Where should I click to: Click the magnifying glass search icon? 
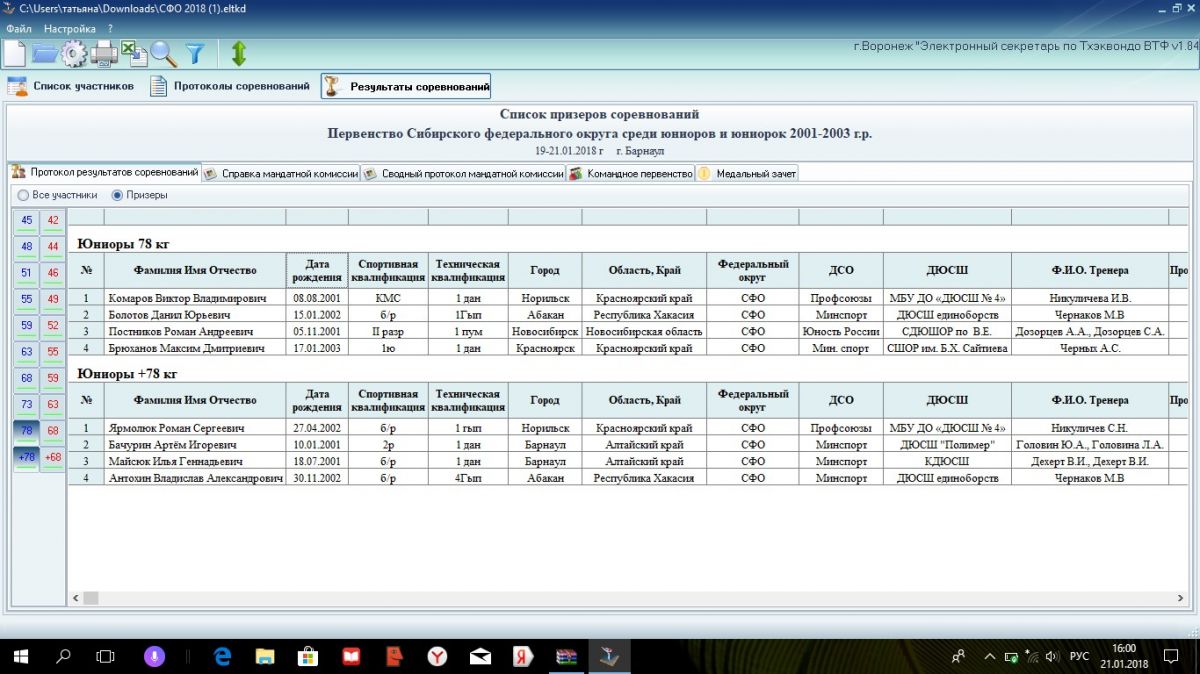click(164, 54)
